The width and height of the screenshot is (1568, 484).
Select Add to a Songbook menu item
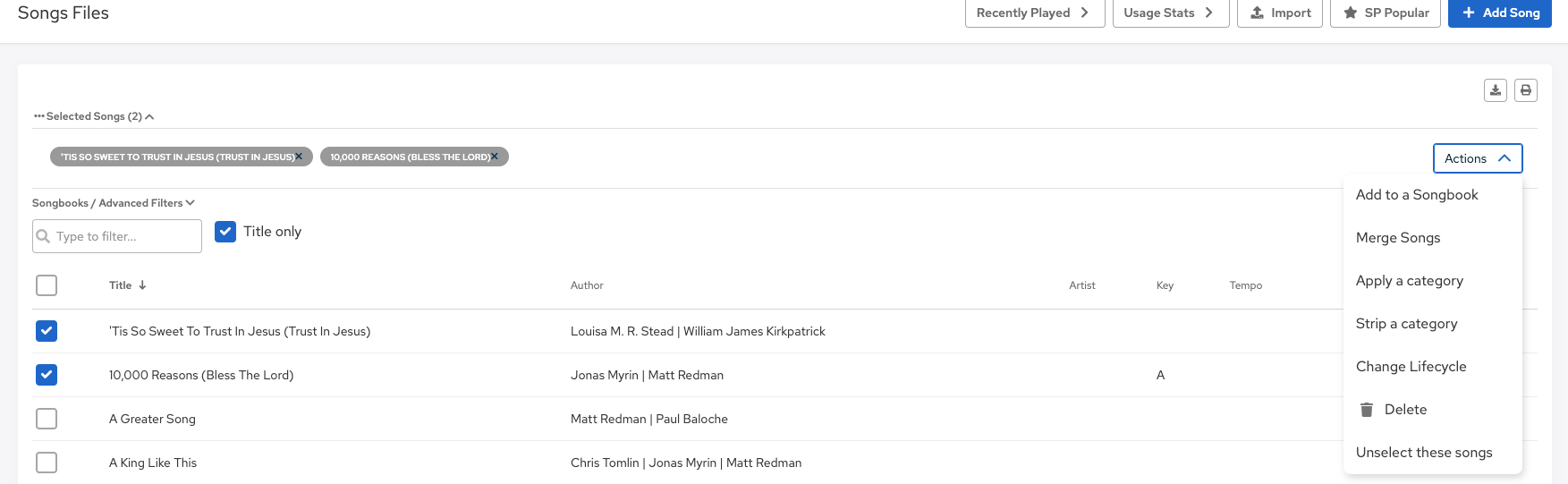tap(1417, 195)
